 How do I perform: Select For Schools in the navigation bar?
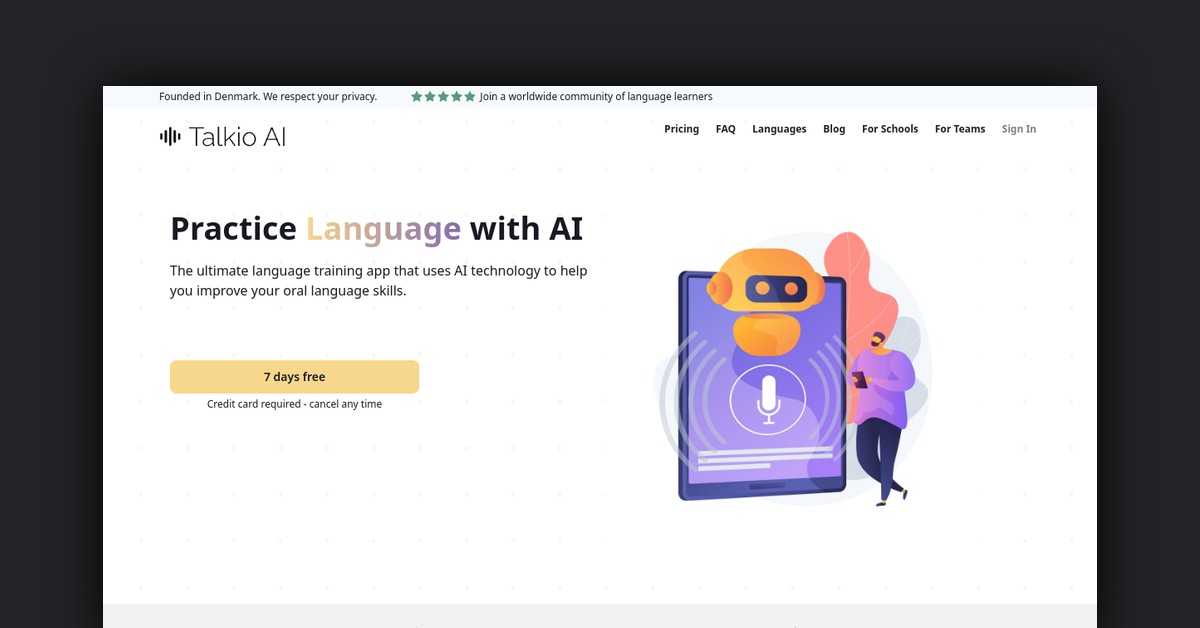[889, 129]
